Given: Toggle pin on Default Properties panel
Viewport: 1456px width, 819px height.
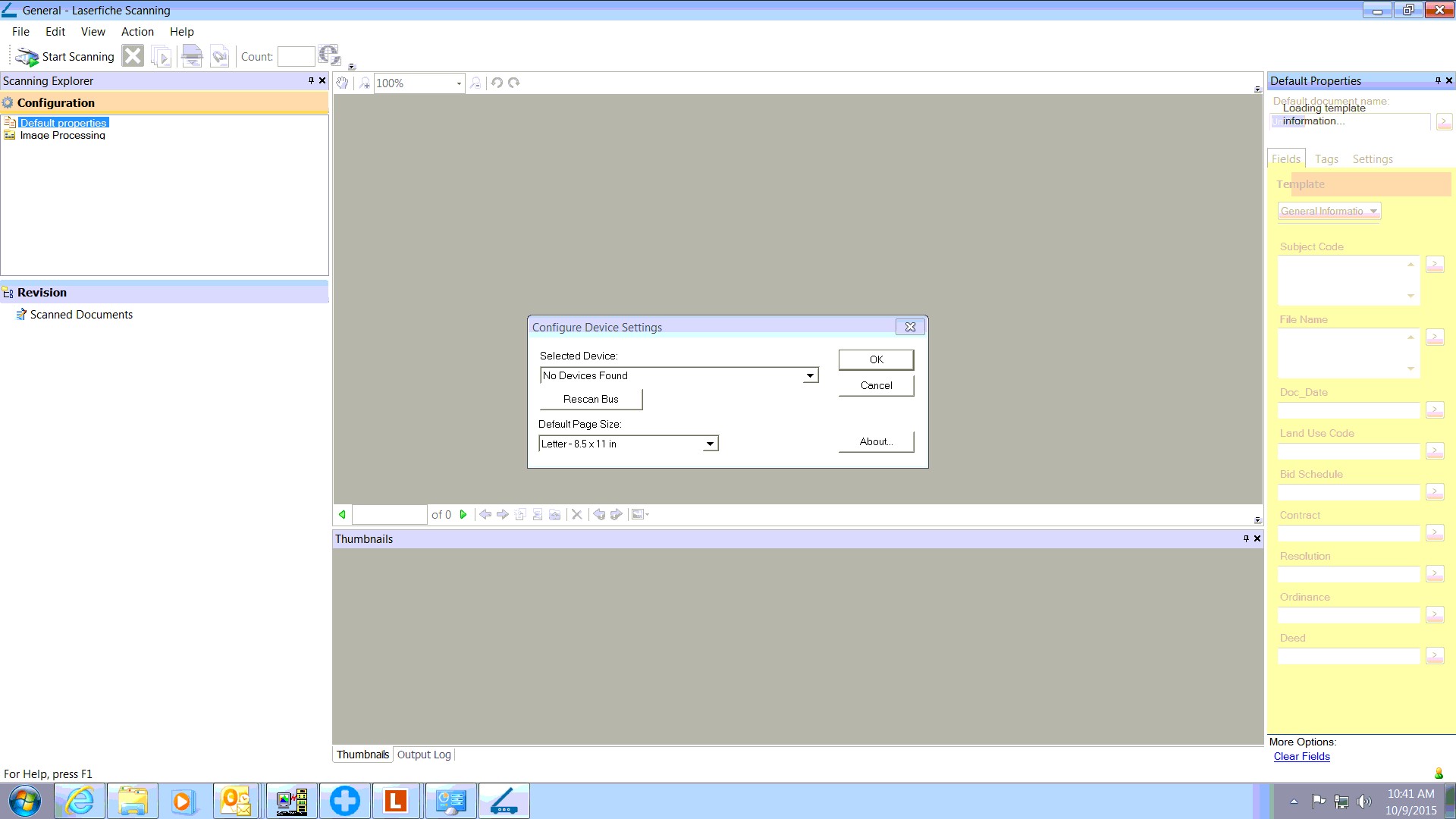Looking at the screenshot, I should 1438,80.
